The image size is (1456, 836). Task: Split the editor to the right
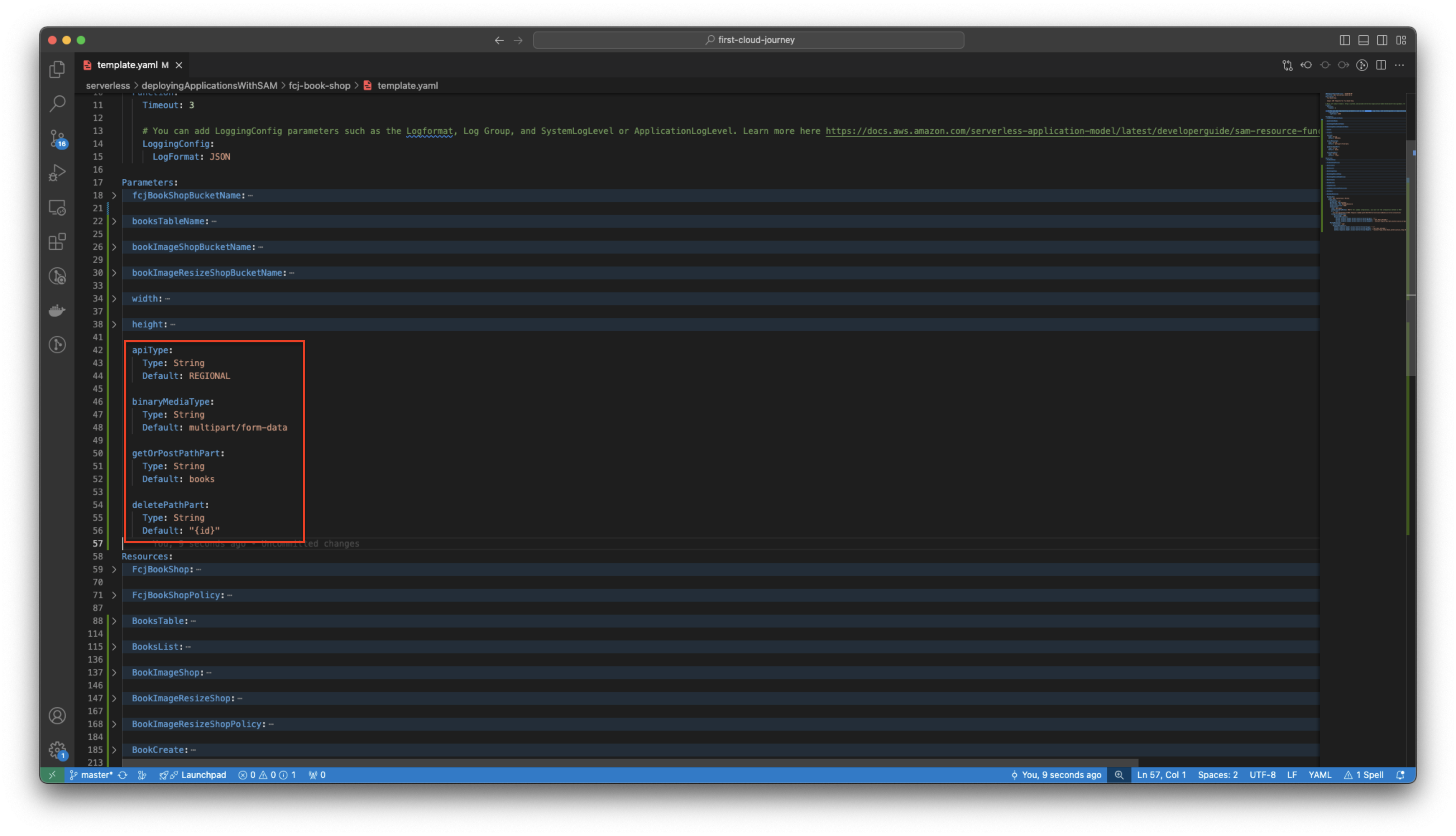1381,66
